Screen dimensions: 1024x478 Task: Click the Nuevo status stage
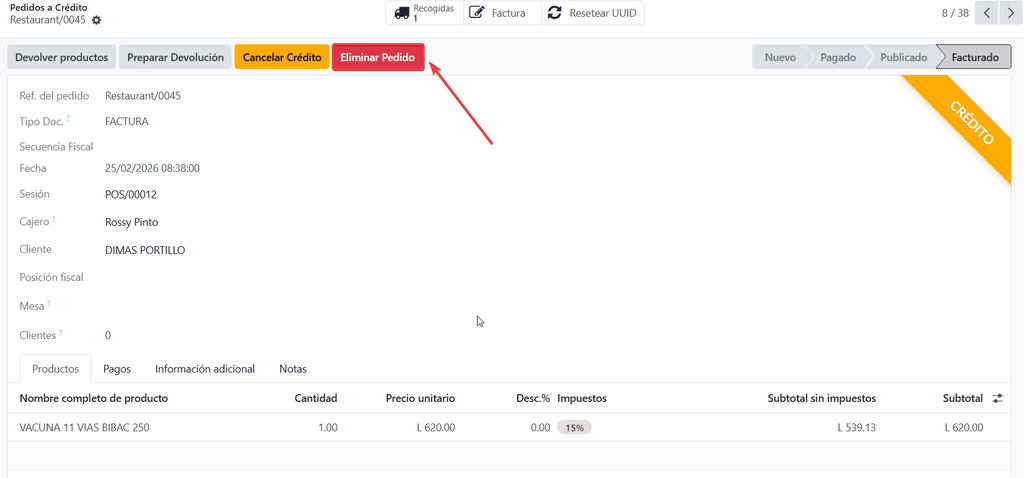780,57
